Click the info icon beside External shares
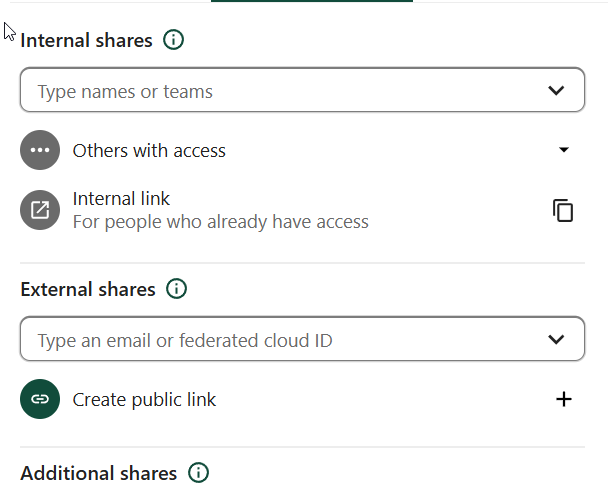Viewport: 608px width, 494px height. click(177, 289)
